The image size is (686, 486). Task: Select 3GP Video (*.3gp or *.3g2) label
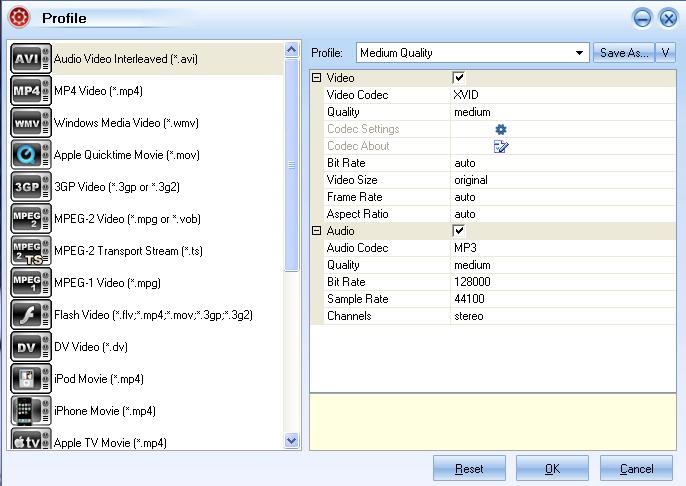click(x=117, y=187)
